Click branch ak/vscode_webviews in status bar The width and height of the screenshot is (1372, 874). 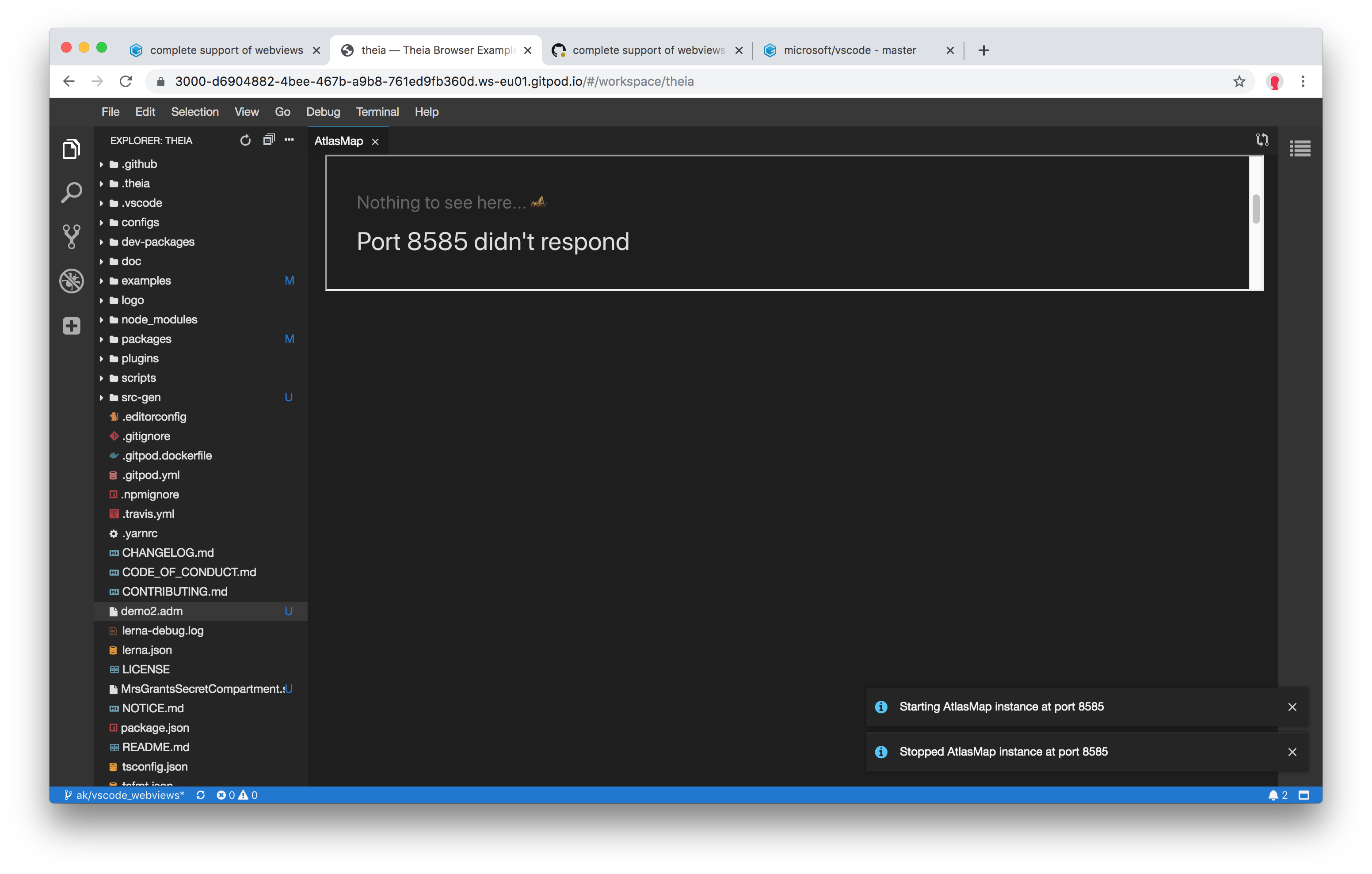coord(130,795)
